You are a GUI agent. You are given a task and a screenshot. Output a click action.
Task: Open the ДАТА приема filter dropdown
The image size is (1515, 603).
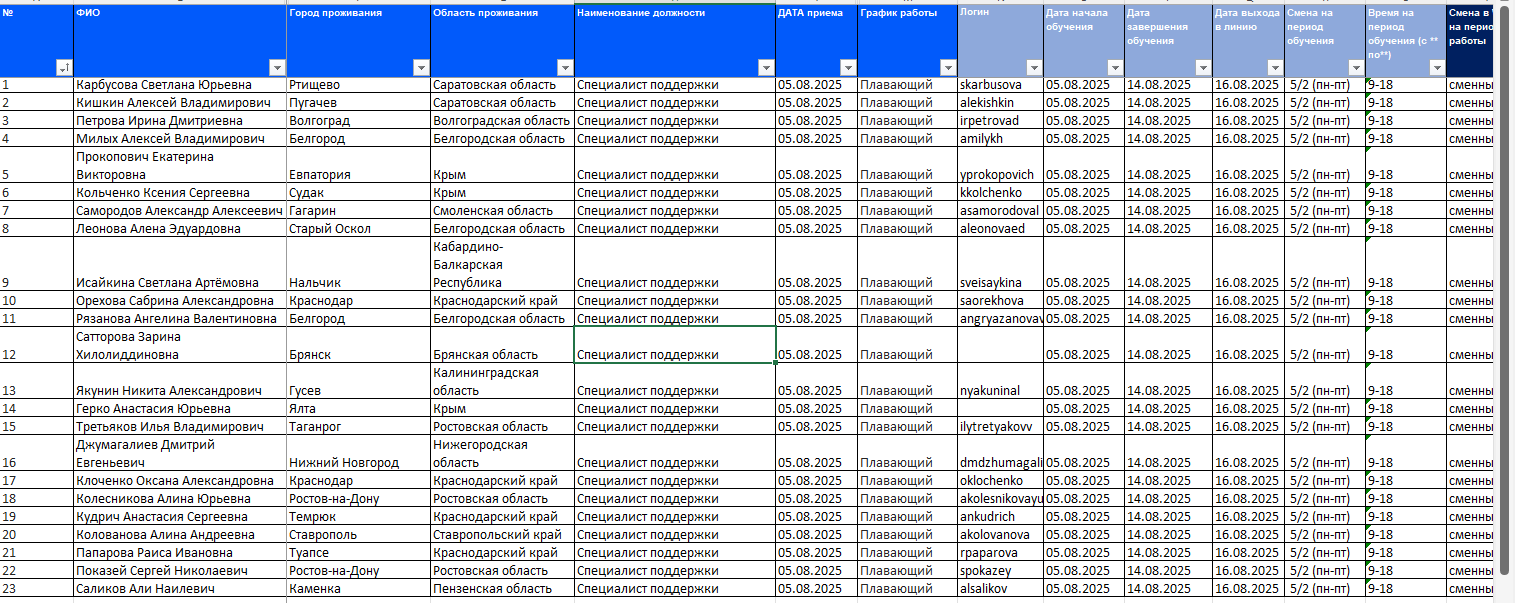click(x=848, y=67)
